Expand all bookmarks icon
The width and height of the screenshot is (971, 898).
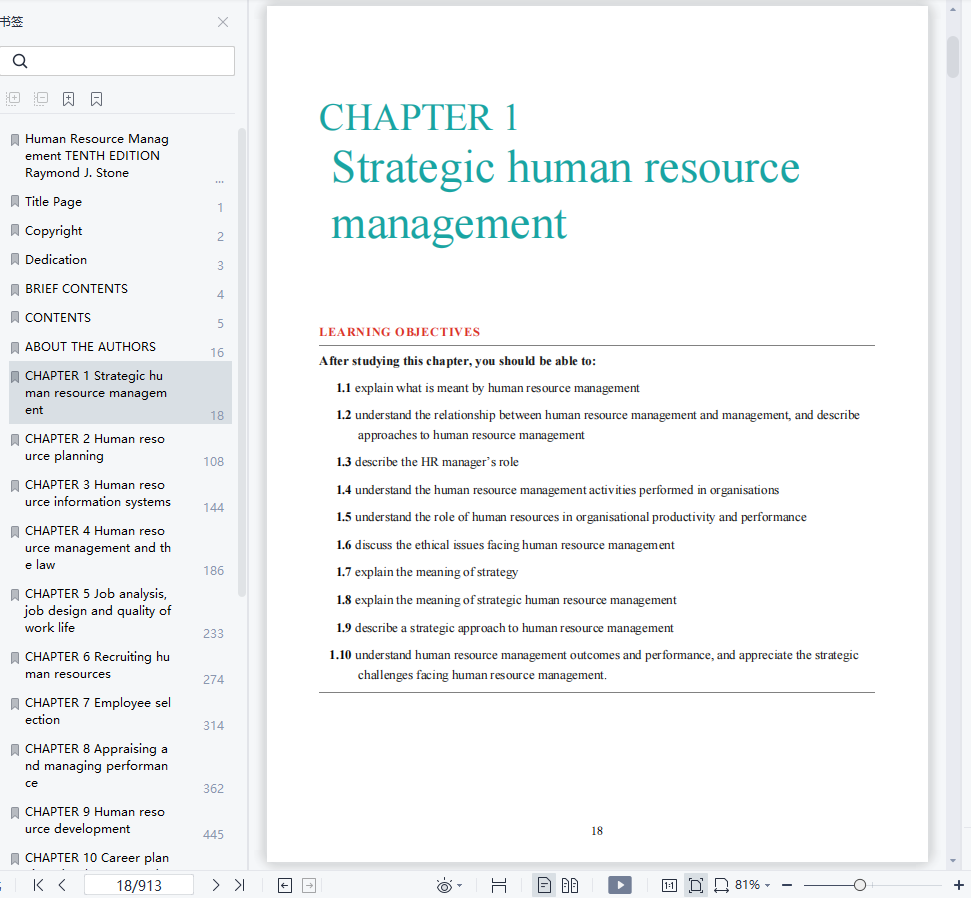13,98
